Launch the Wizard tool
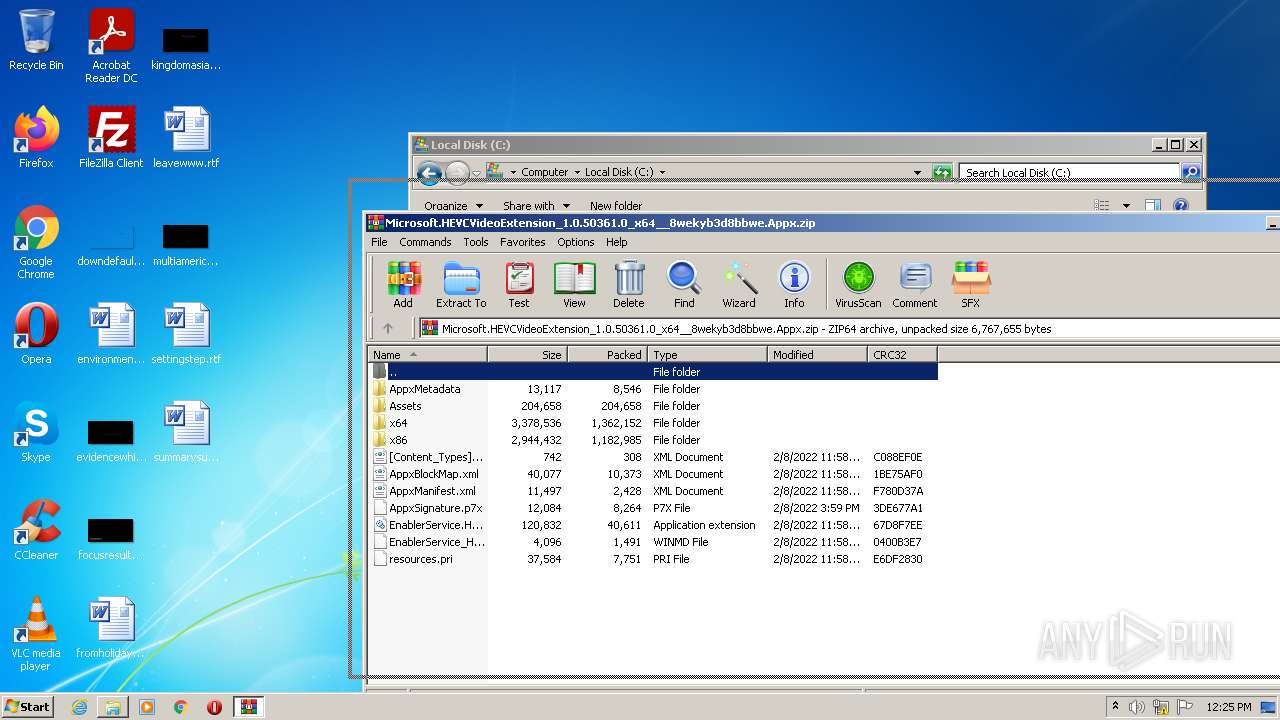This screenshot has width=1280, height=720. click(739, 285)
